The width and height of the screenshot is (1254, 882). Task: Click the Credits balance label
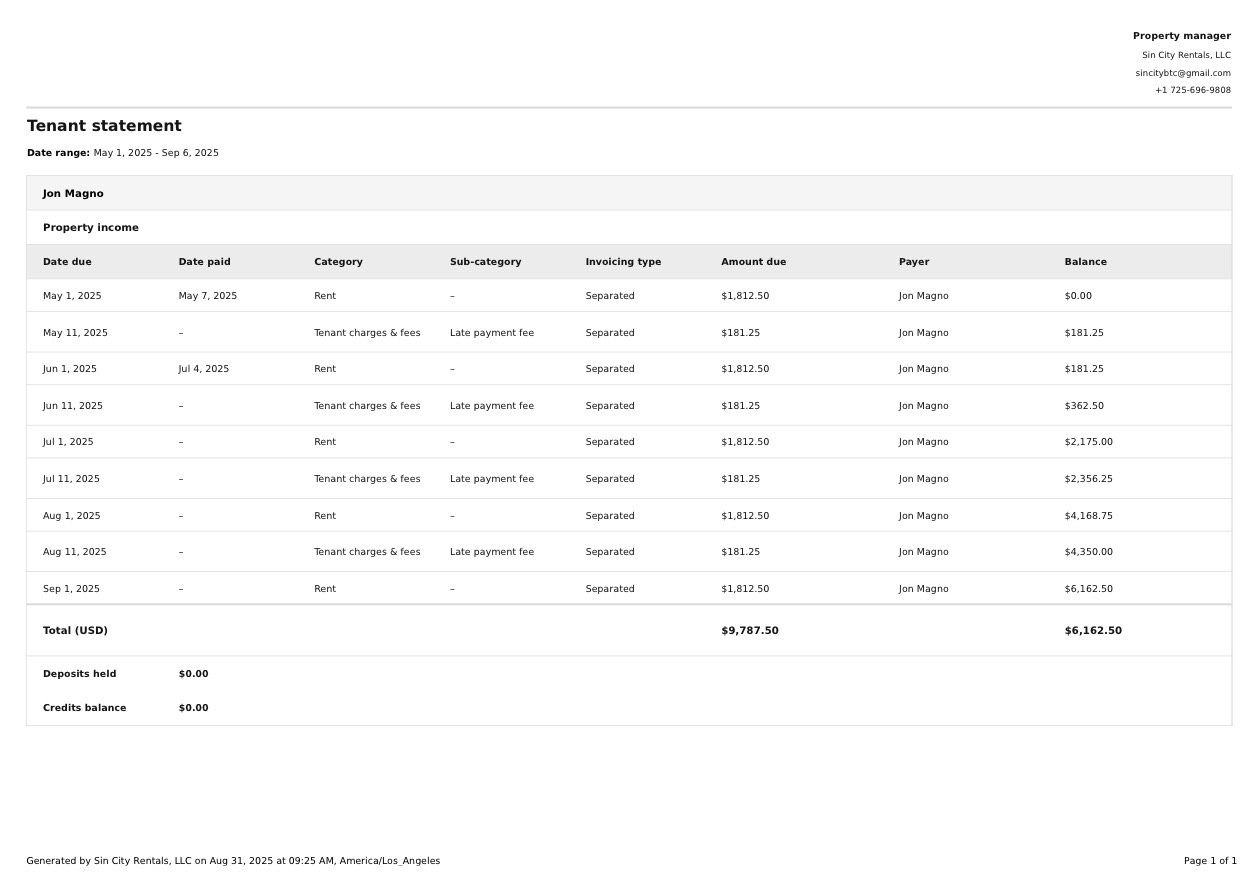coord(84,708)
